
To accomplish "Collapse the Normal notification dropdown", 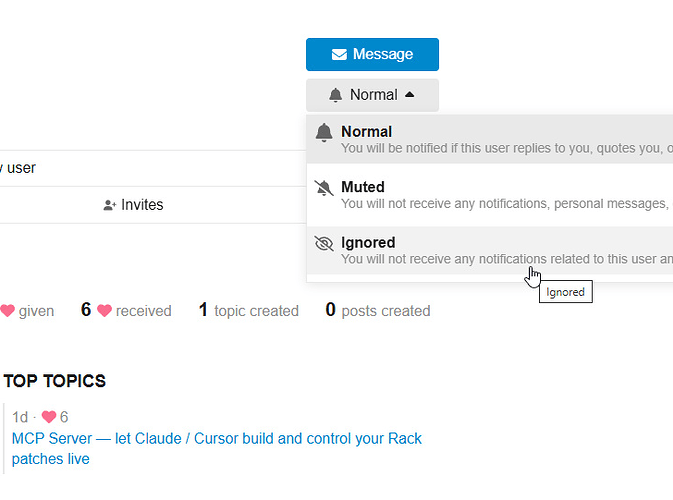I will pos(372,95).
